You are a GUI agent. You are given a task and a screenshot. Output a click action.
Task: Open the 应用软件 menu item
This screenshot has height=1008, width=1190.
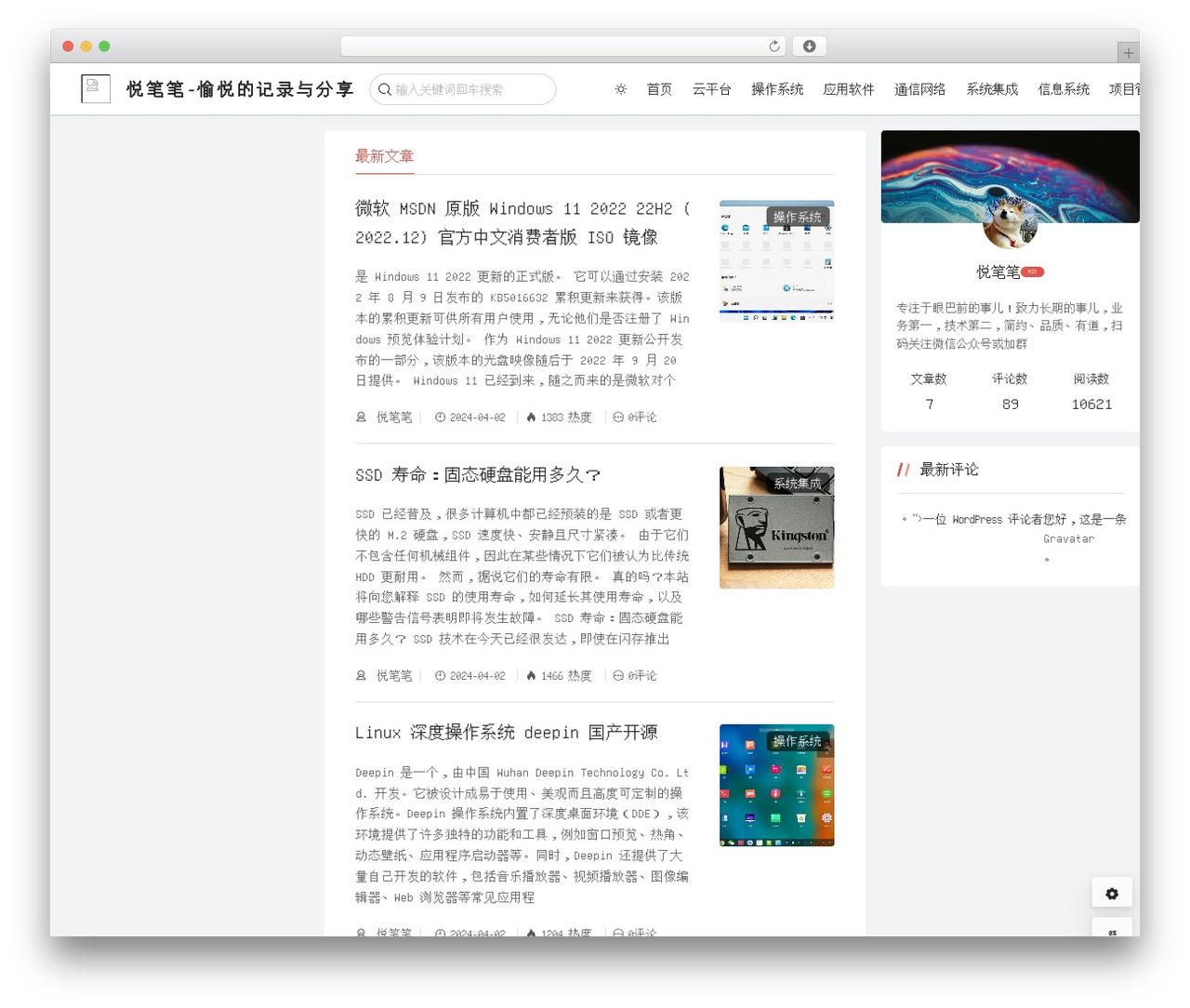click(x=849, y=89)
